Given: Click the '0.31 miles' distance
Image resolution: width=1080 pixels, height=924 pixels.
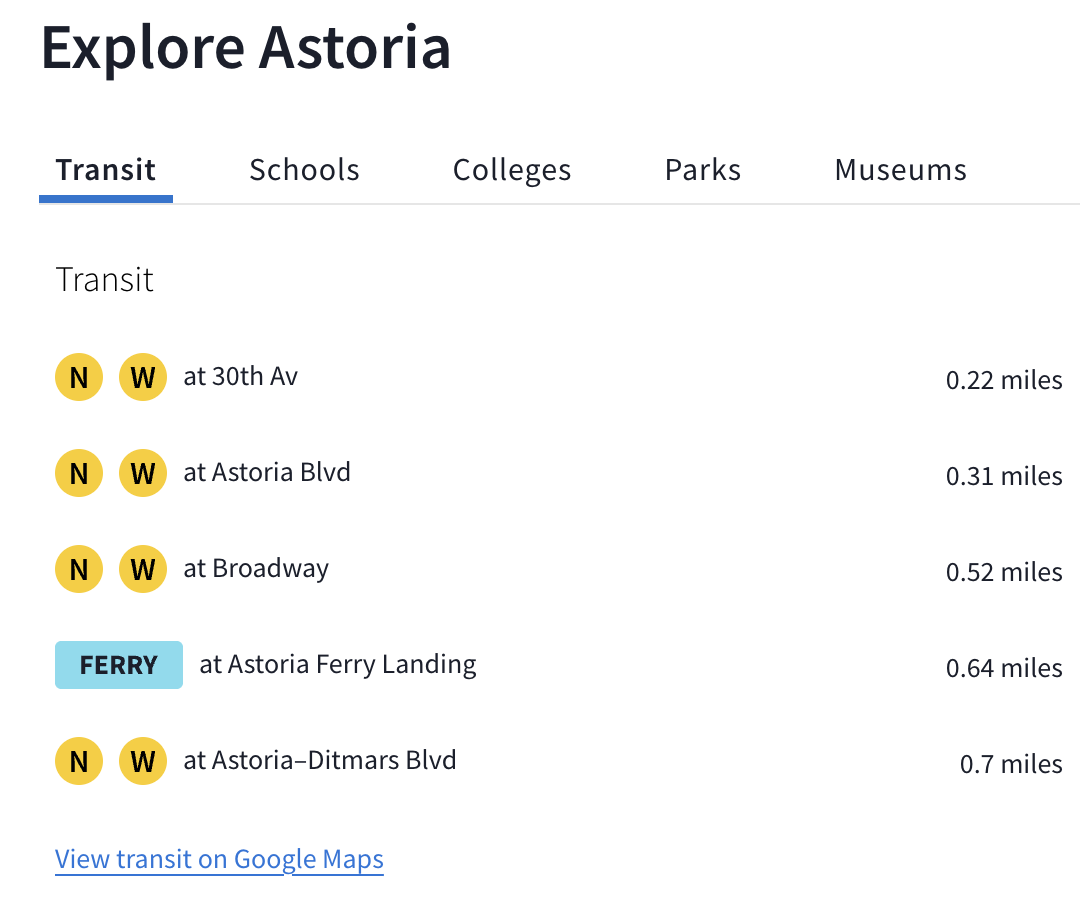Looking at the screenshot, I should (1004, 476).
